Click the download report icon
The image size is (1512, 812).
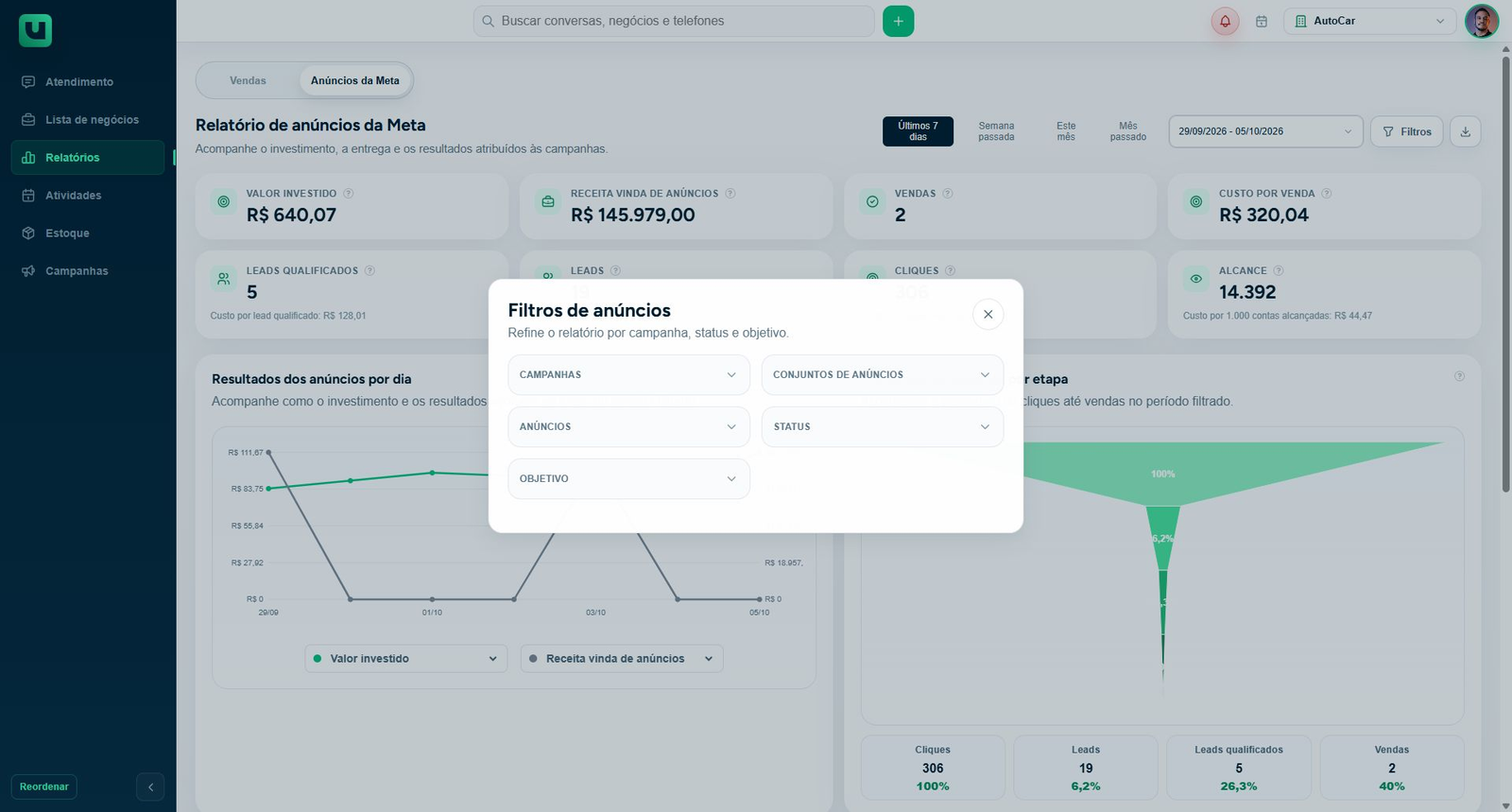click(1466, 131)
